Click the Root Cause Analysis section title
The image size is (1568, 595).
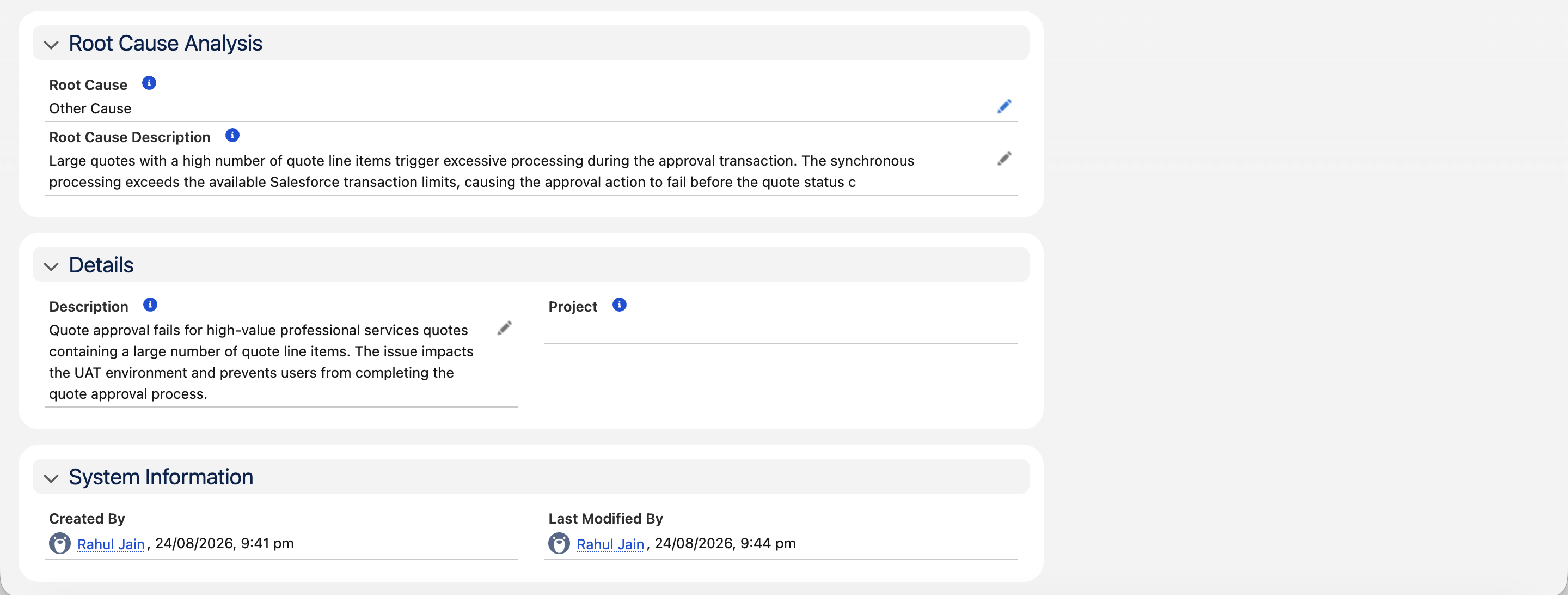[166, 43]
